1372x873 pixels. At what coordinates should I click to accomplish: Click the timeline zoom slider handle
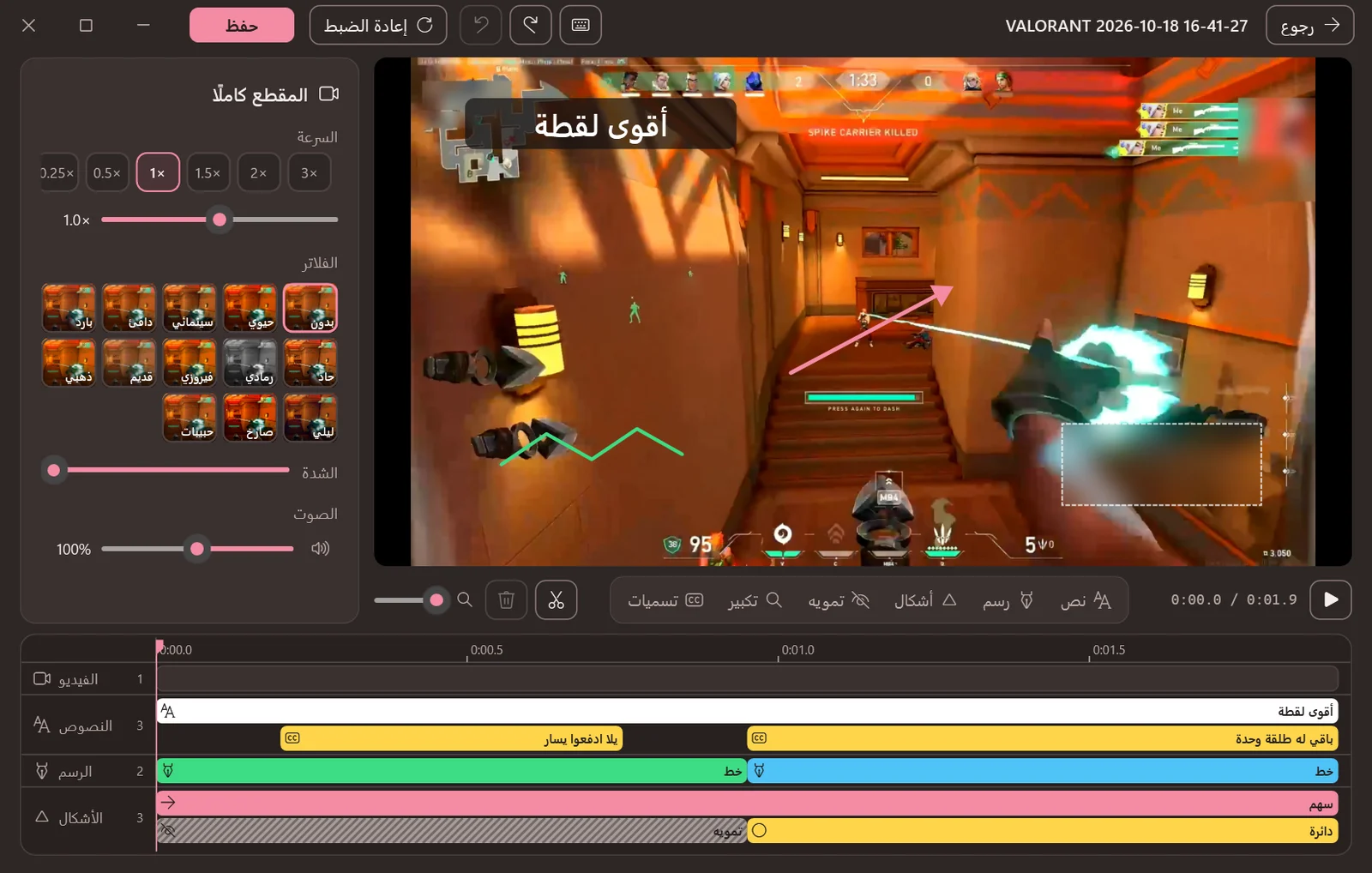[x=436, y=600]
